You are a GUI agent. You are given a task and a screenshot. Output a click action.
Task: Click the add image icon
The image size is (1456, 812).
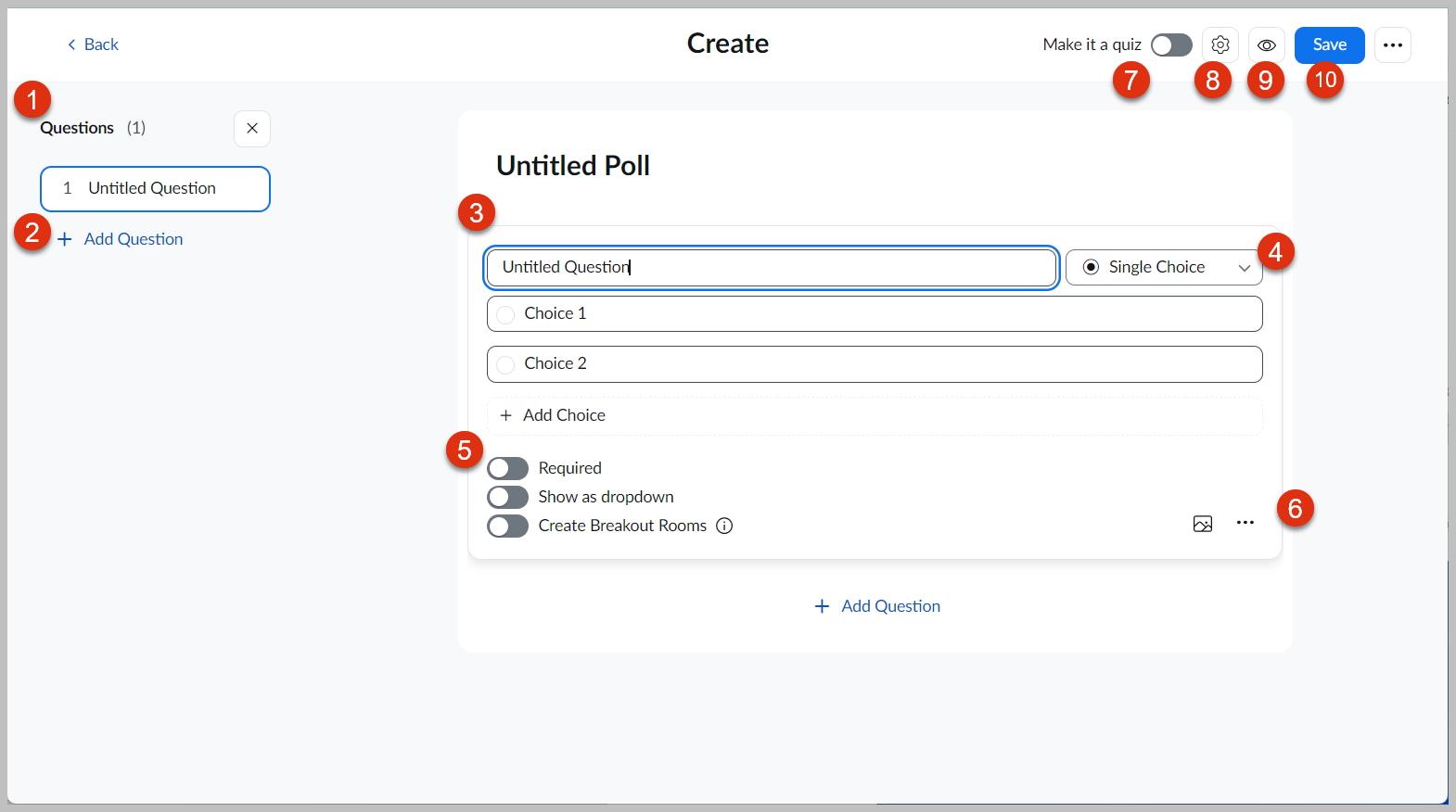pos(1202,524)
